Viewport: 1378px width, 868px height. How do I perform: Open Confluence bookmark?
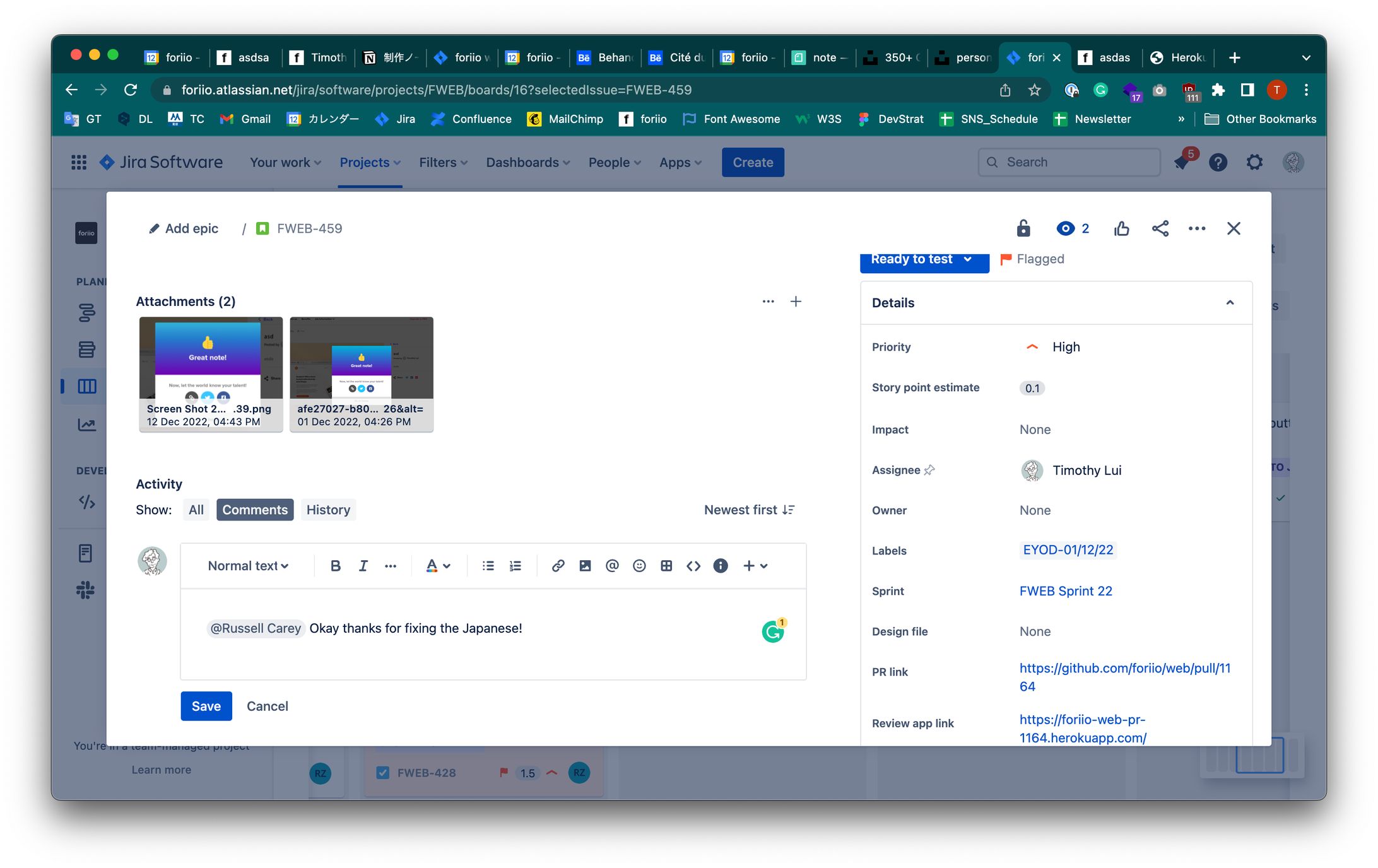[x=471, y=119]
